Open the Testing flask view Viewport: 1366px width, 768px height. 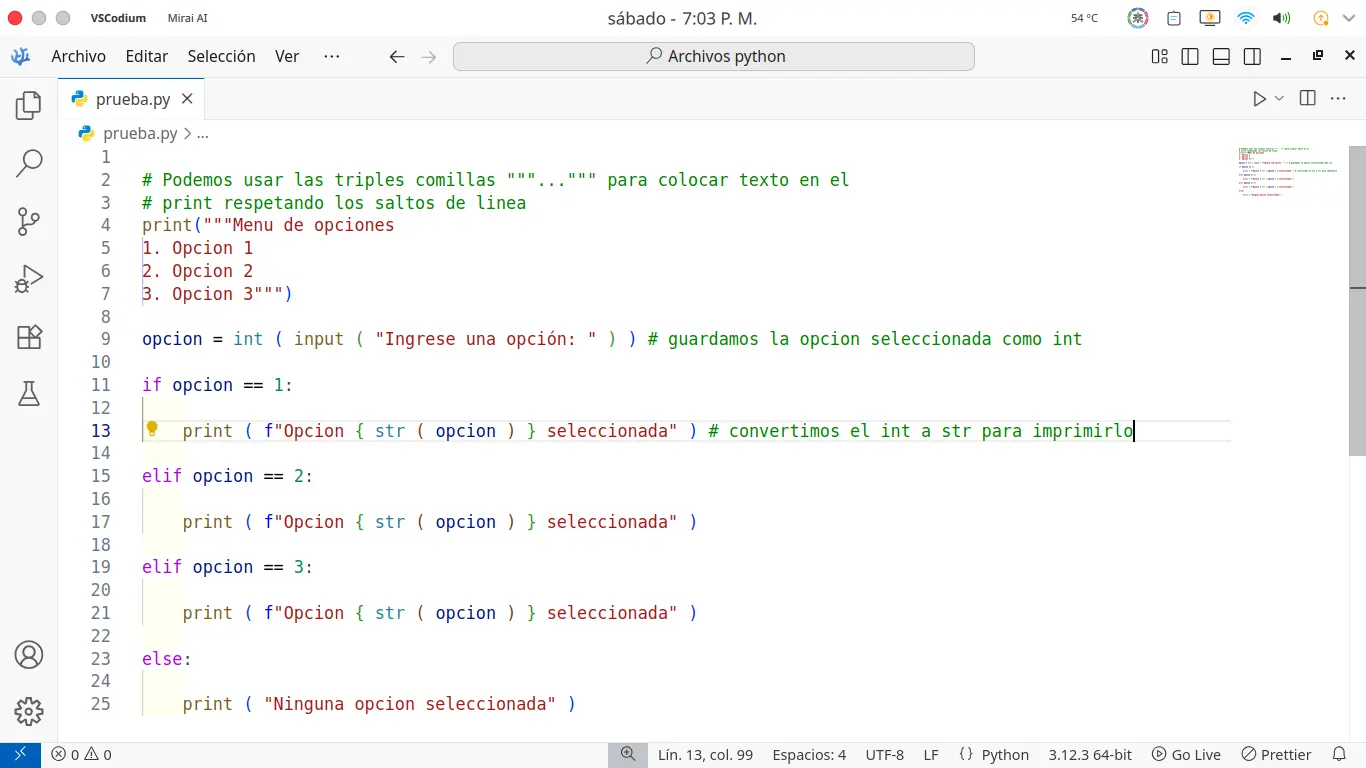[x=29, y=394]
